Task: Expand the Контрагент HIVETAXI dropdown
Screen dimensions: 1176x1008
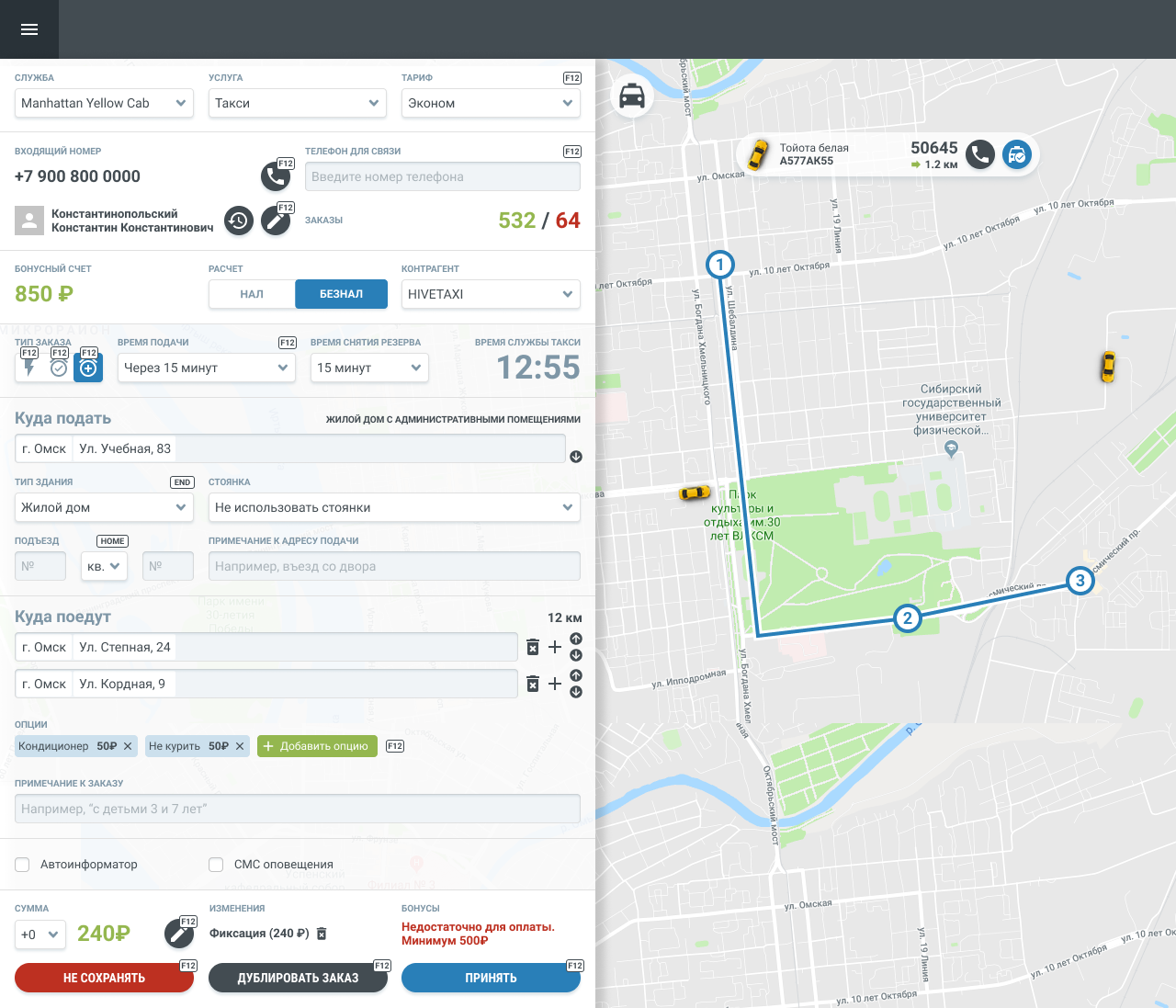Action: point(491,294)
